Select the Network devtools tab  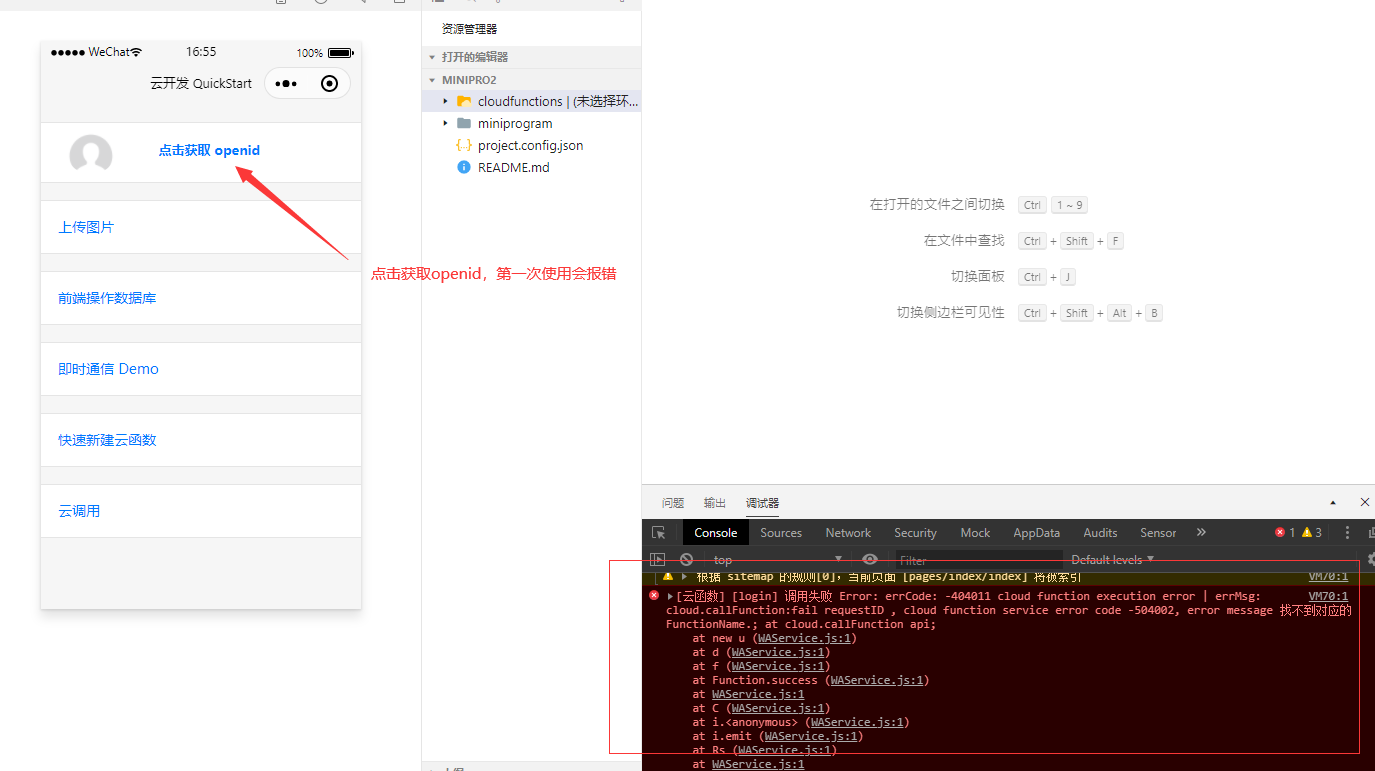(x=848, y=533)
